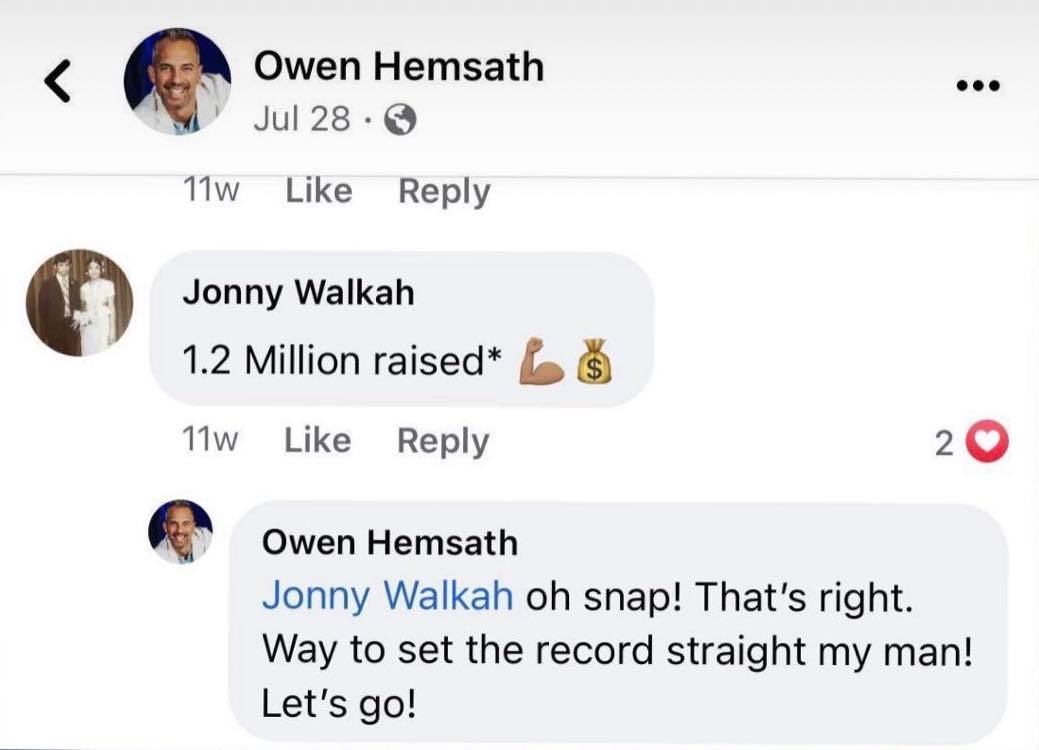Screen dimensions: 1039x750
Task: Reply to Jonny Walkah's comment
Action: 443,441
